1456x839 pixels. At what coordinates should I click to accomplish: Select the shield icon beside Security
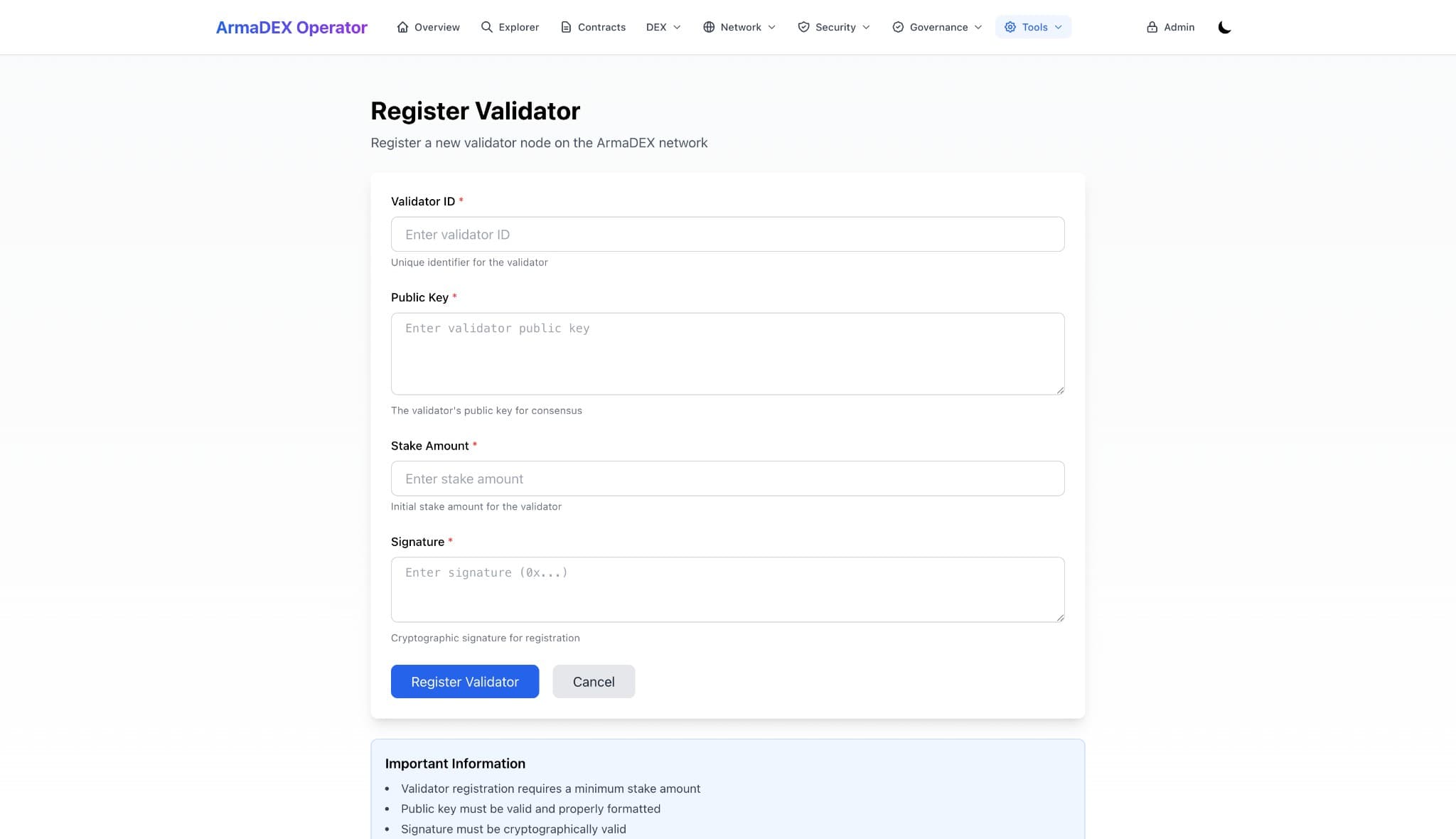pos(803,27)
